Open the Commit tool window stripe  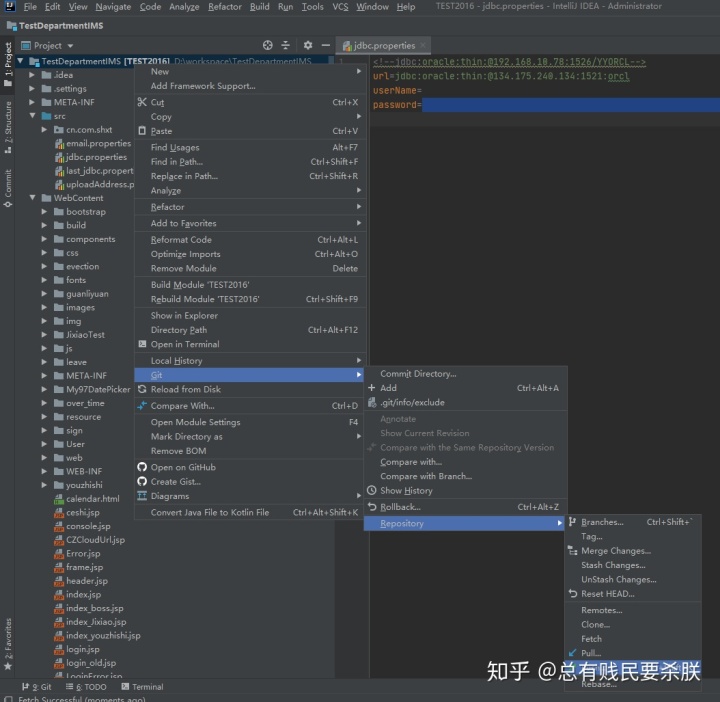[8, 188]
